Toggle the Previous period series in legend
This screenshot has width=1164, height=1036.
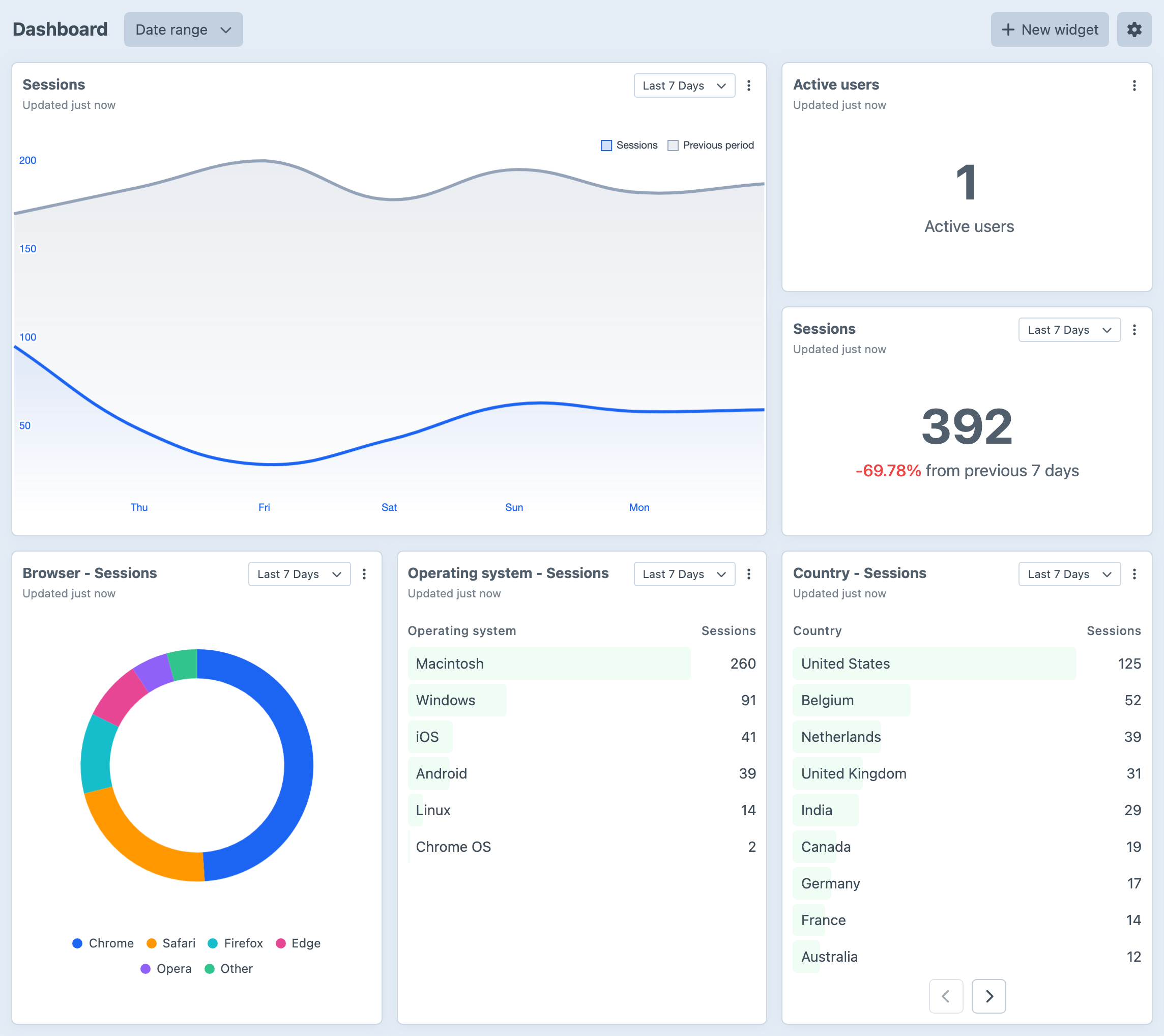coord(711,145)
